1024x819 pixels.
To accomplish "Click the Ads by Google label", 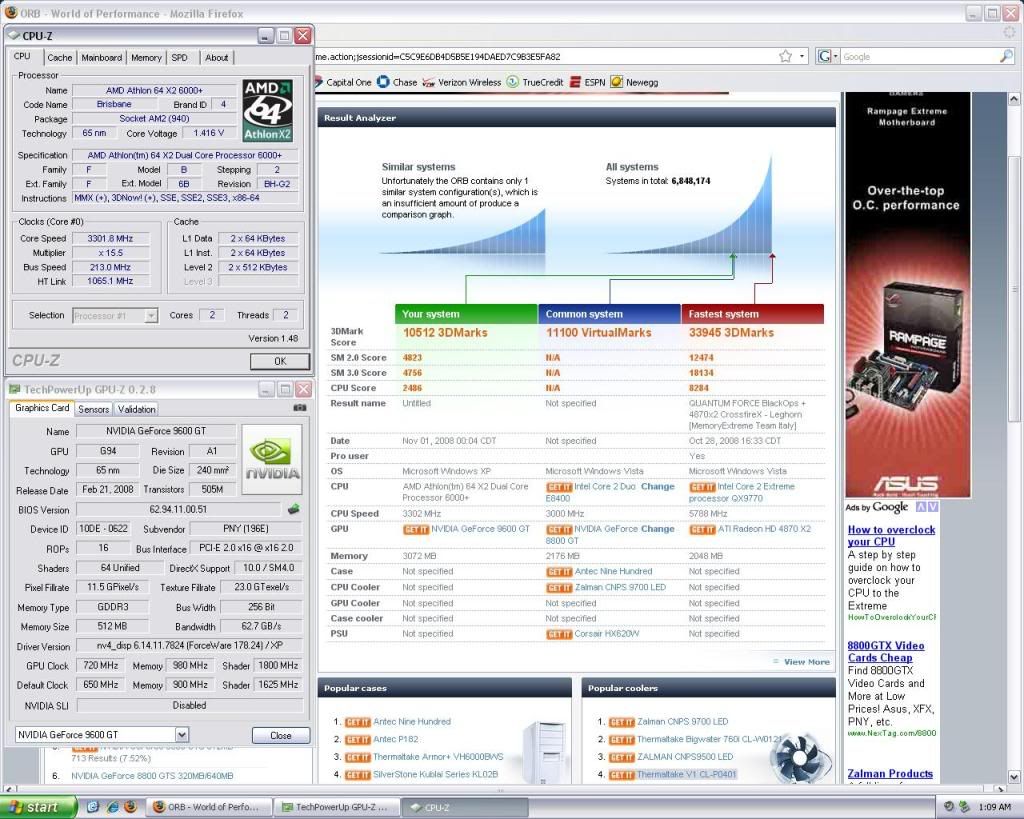I will click(876, 507).
